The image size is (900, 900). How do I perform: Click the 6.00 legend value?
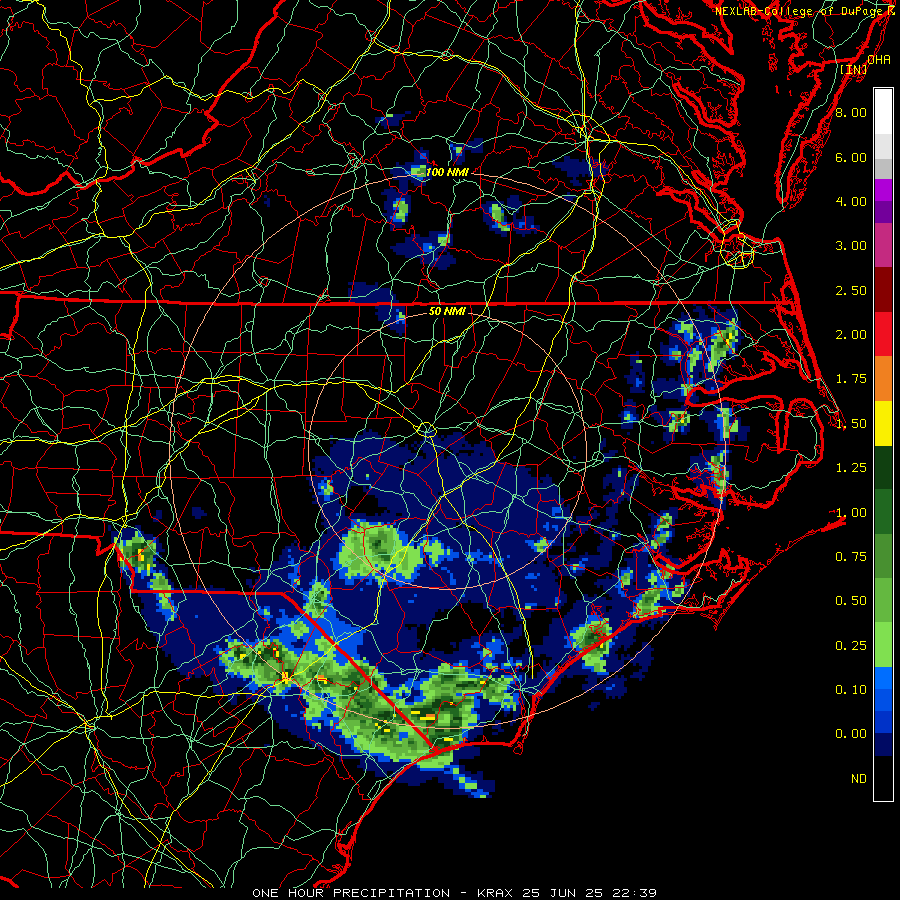point(851,157)
